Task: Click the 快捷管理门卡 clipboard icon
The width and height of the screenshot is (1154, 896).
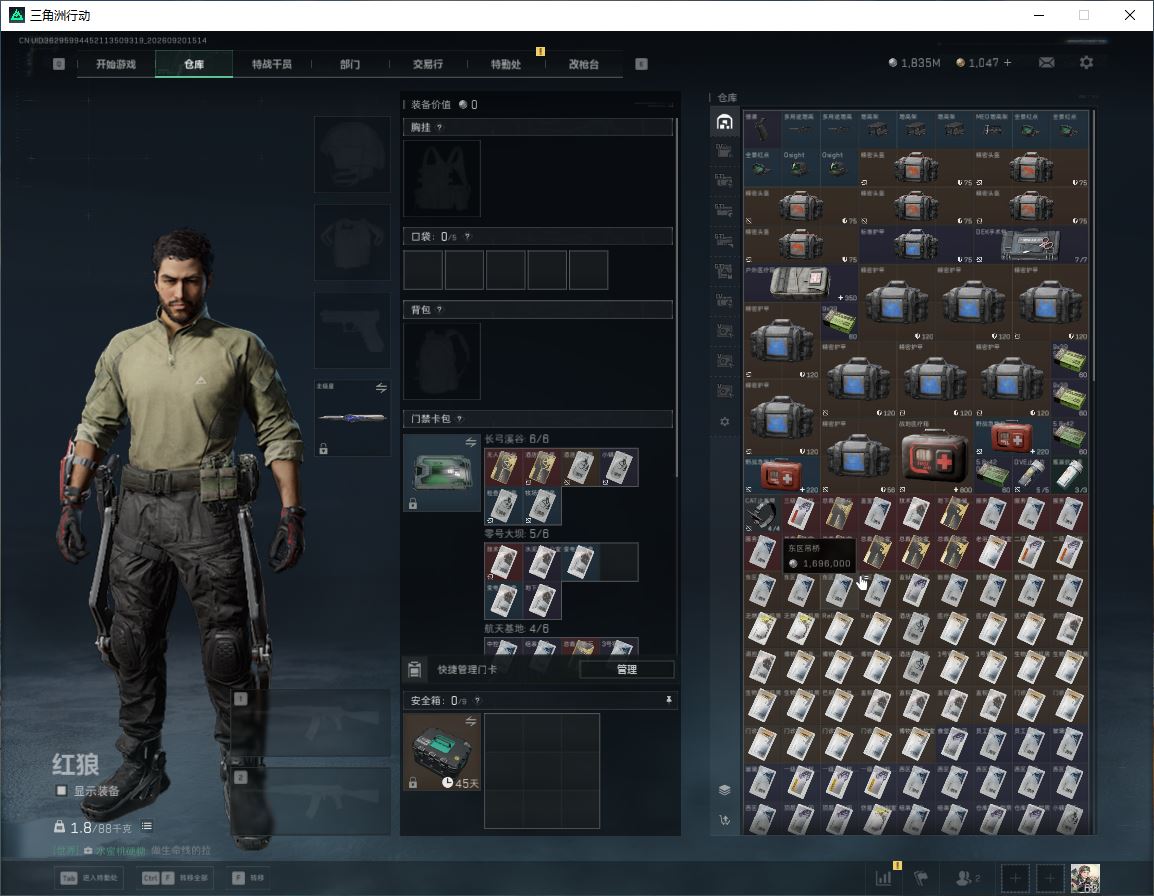Action: [414, 669]
